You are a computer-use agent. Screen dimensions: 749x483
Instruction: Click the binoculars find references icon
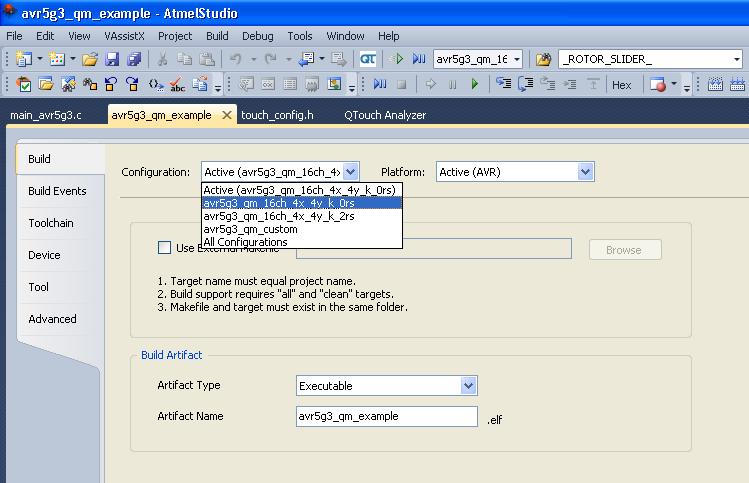tap(90, 85)
